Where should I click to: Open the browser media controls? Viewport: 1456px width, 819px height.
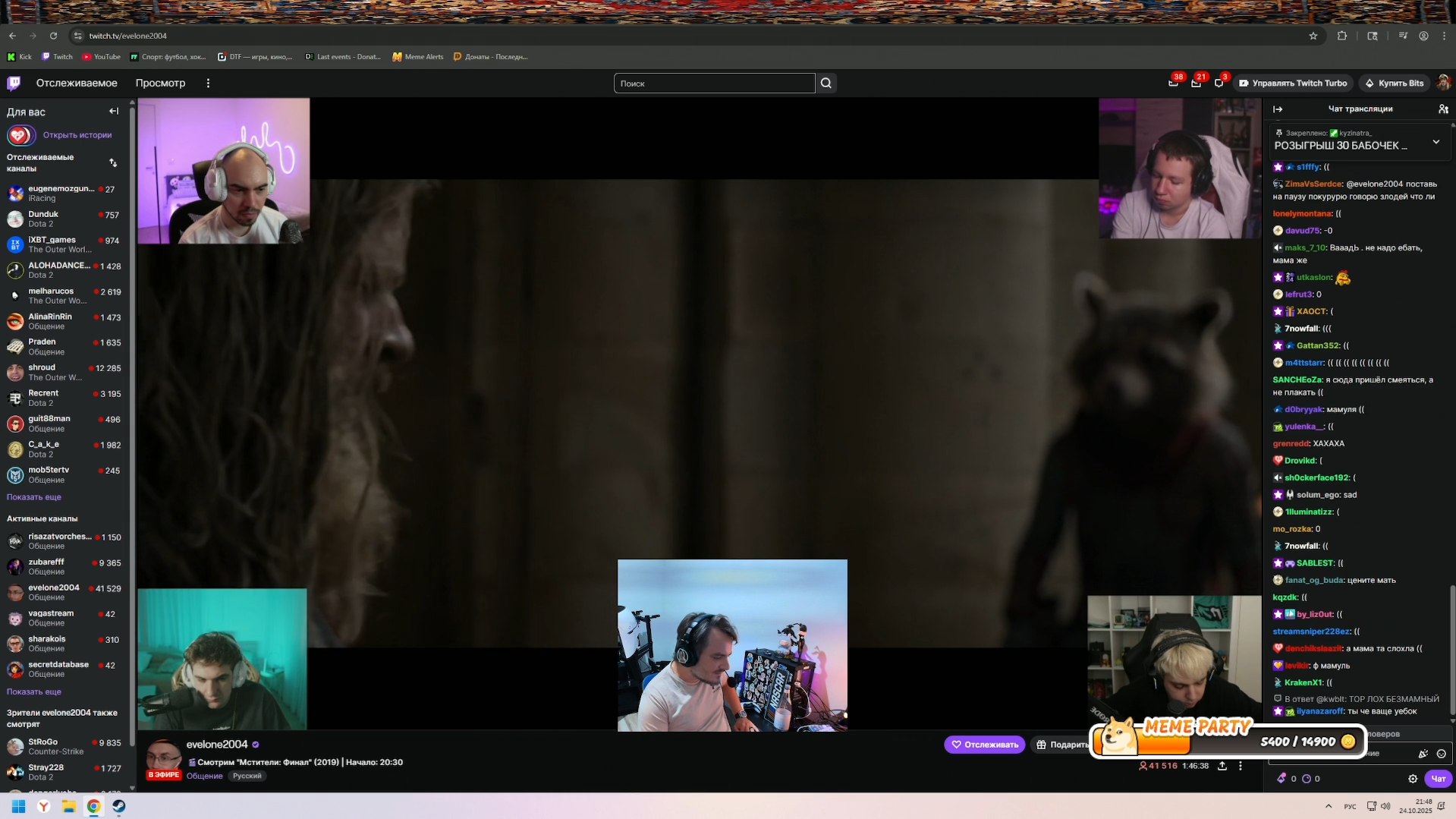tap(1403, 36)
